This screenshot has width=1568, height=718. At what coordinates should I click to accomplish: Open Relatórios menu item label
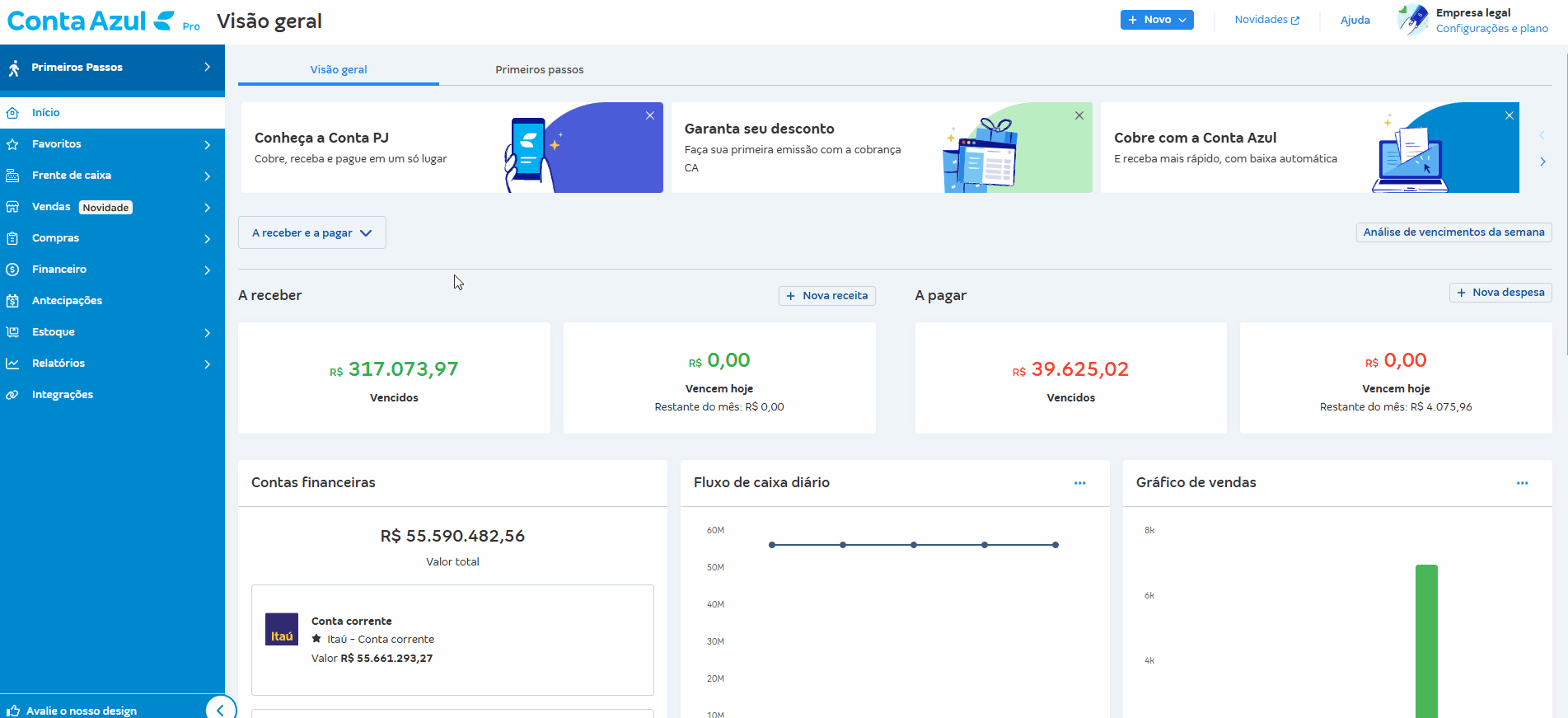pos(59,364)
